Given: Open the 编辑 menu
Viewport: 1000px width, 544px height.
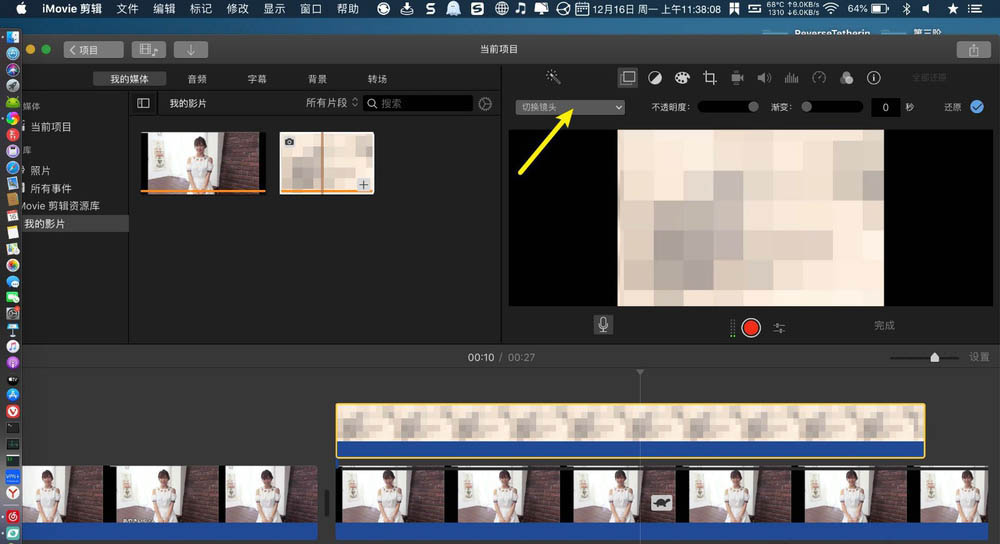Looking at the screenshot, I should pos(164,9).
